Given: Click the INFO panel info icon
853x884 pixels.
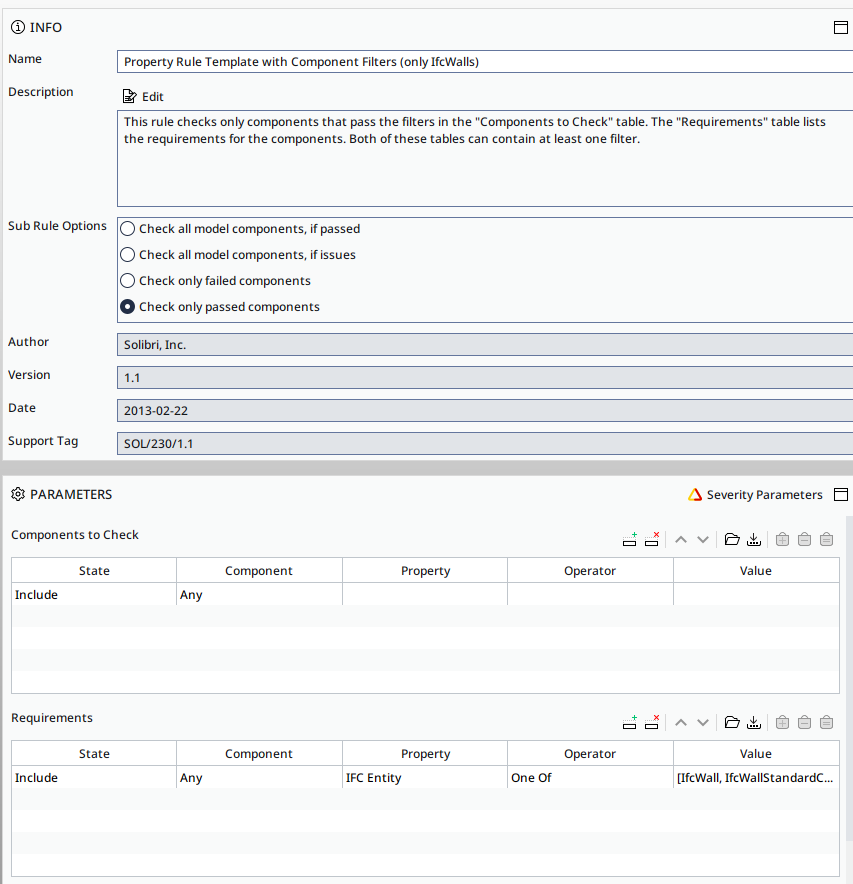Looking at the screenshot, I should [18, 27].
